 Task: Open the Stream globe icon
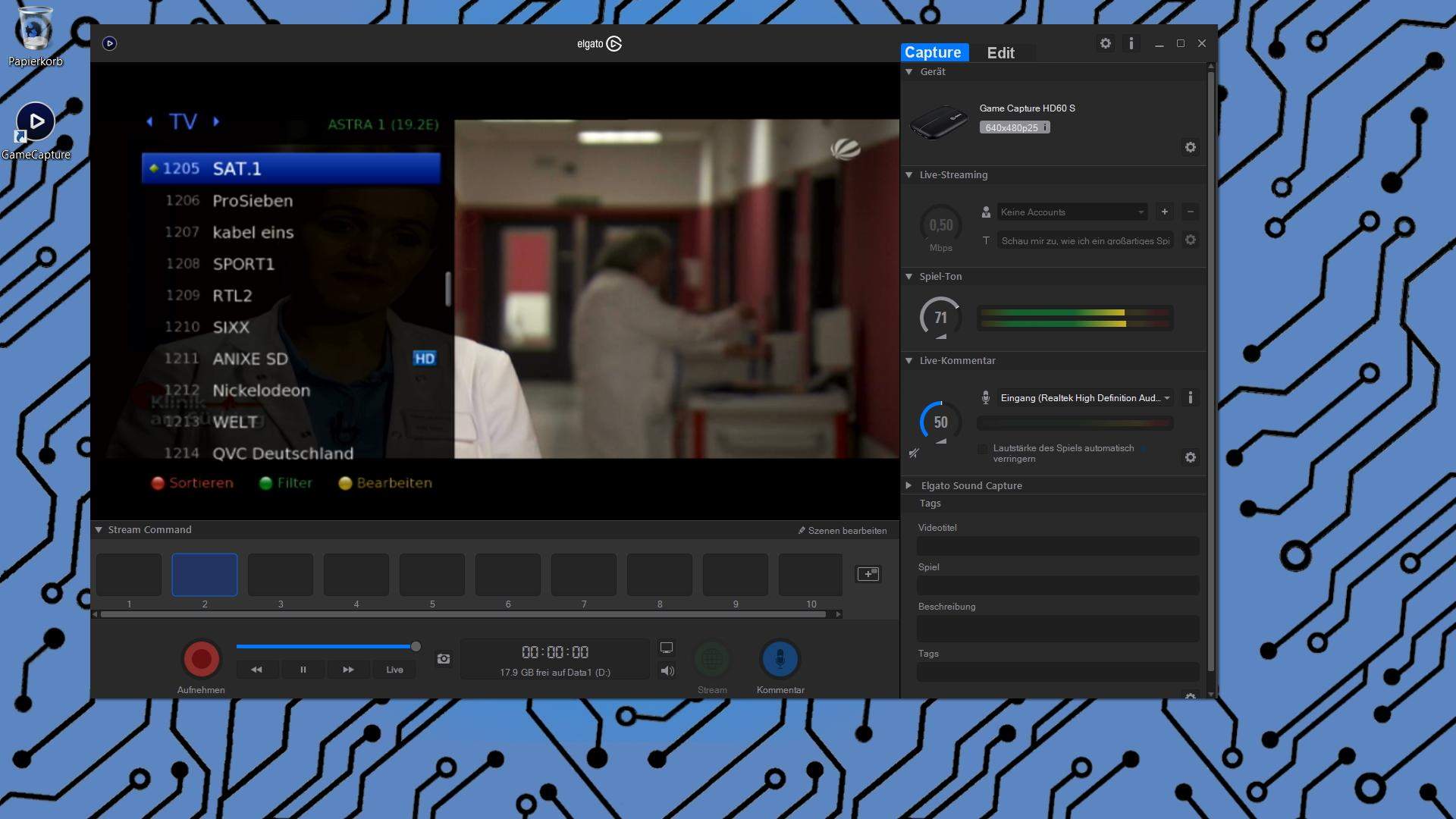711,659
